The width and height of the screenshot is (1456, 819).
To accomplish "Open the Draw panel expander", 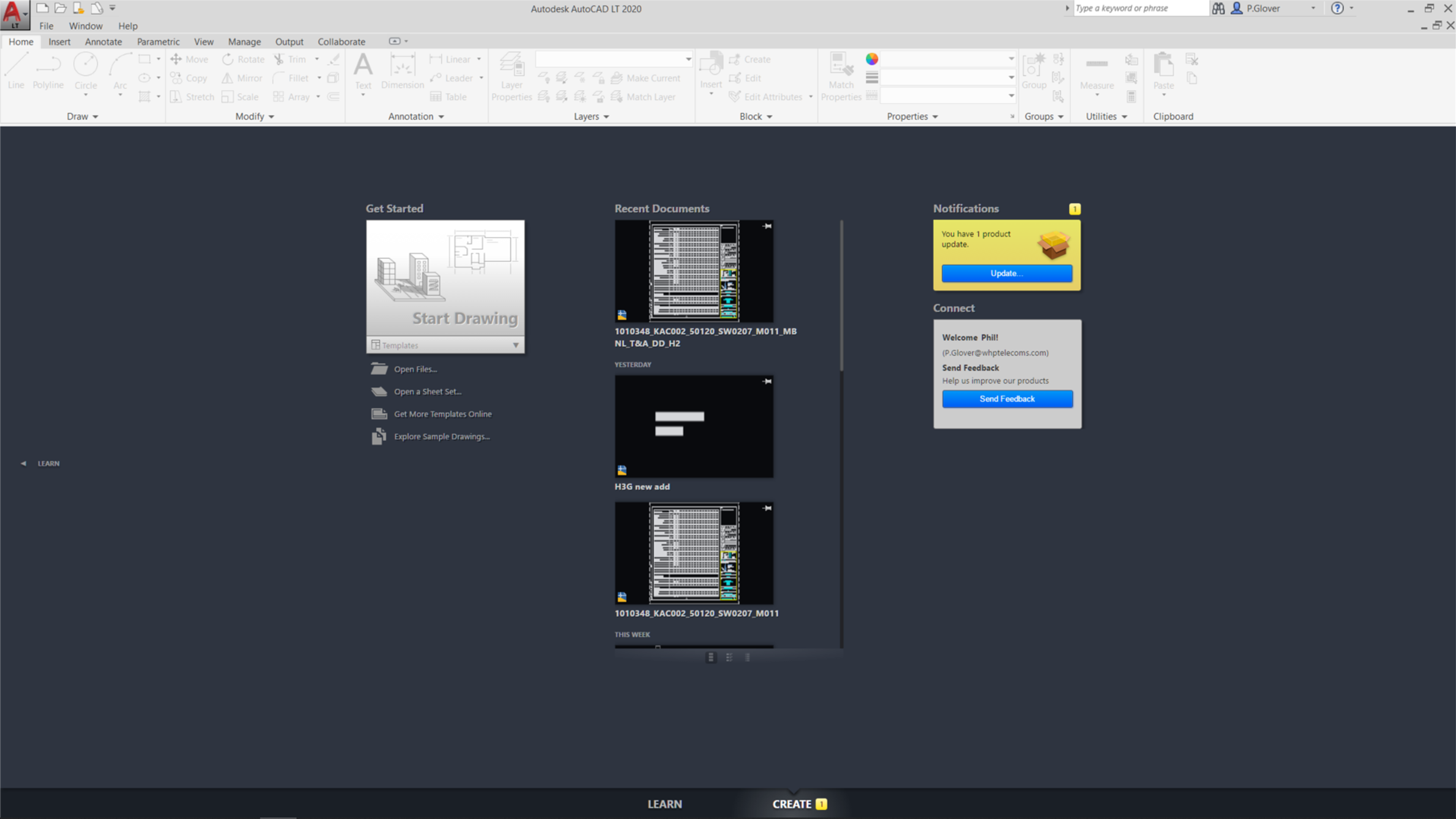I will (x=95, y=116).
